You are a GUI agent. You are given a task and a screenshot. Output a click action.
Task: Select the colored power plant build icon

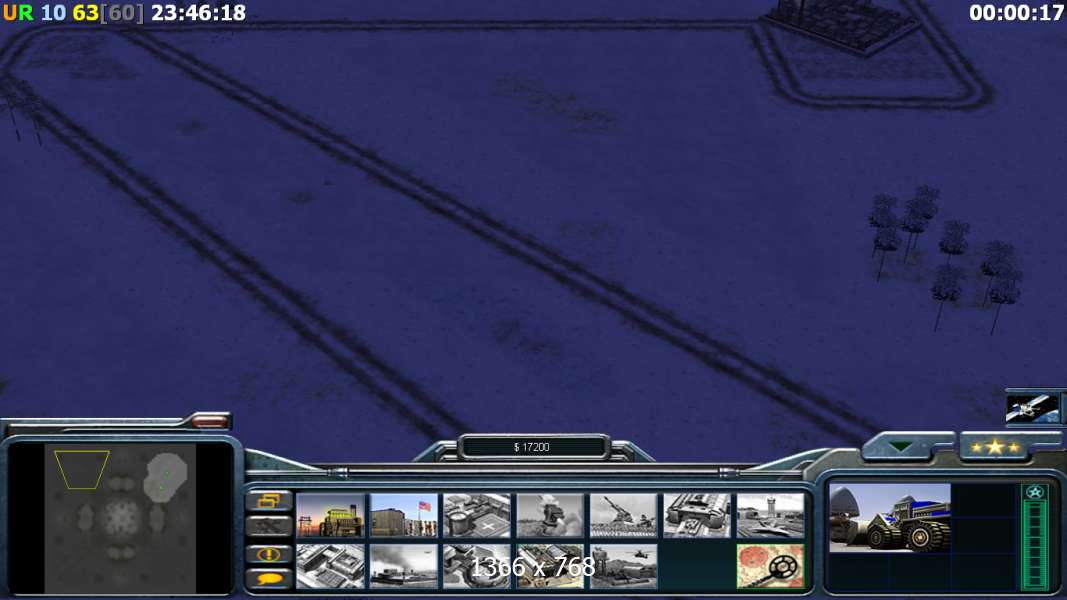(x=330, y=515)
